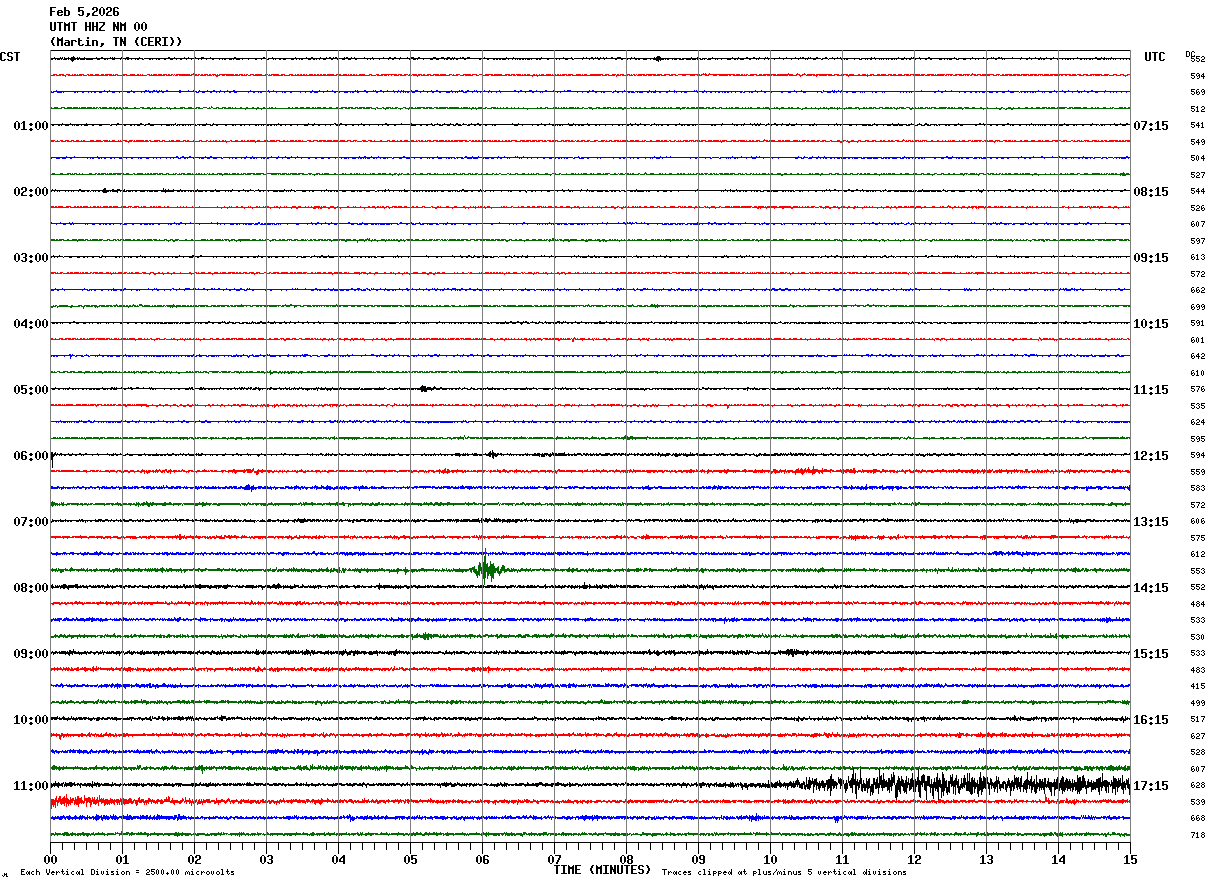The height and width of the screenshot is (886, 1210).
Task: Click the 10:15 UTC time label
Action: (x=1151, y=324)
